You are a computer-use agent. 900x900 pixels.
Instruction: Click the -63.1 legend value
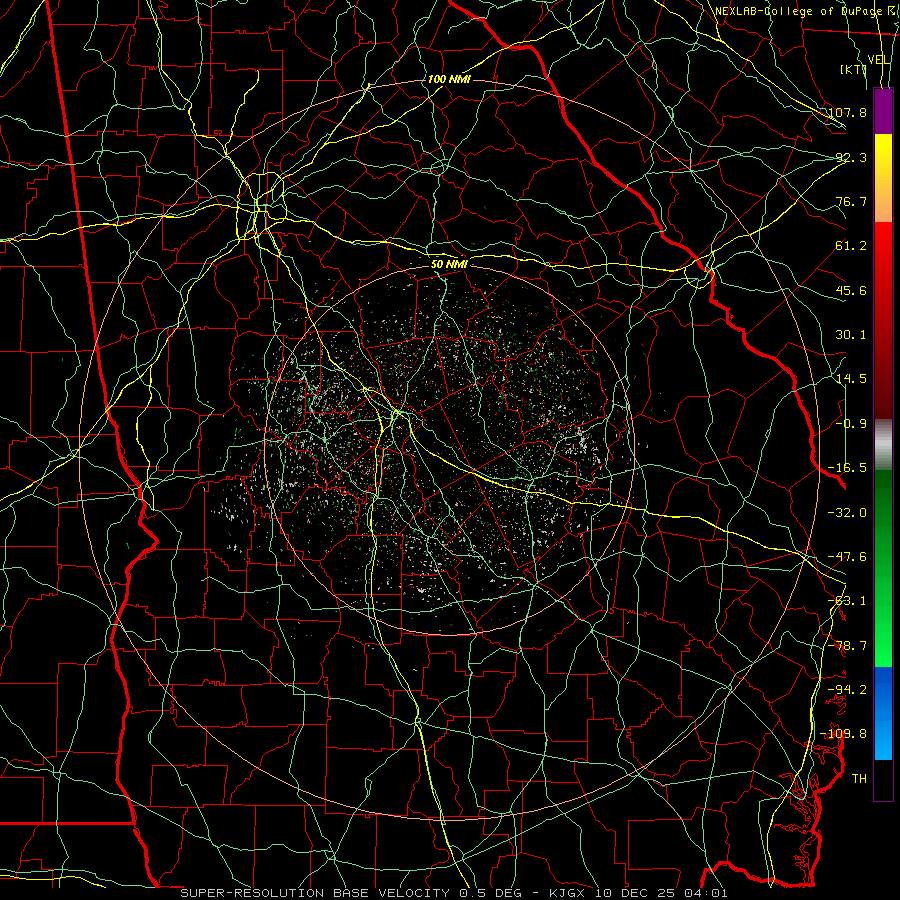click(847, 601)
